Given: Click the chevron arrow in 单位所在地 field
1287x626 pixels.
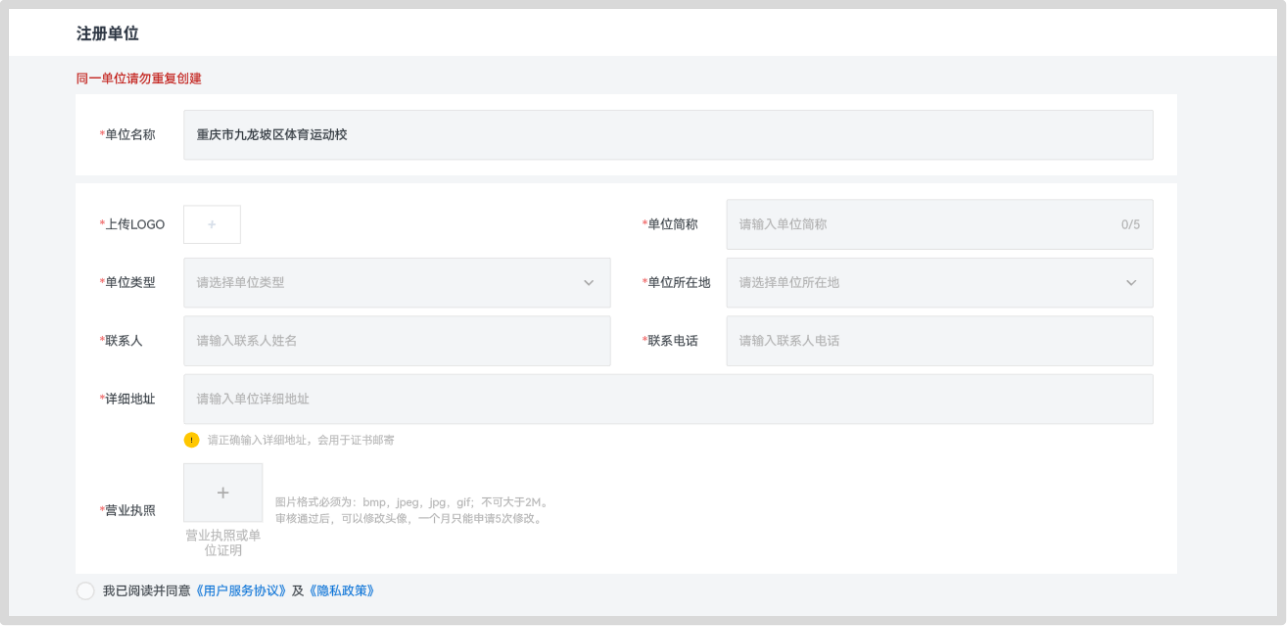Looking at the screenshot, I should pos(1131,283).
